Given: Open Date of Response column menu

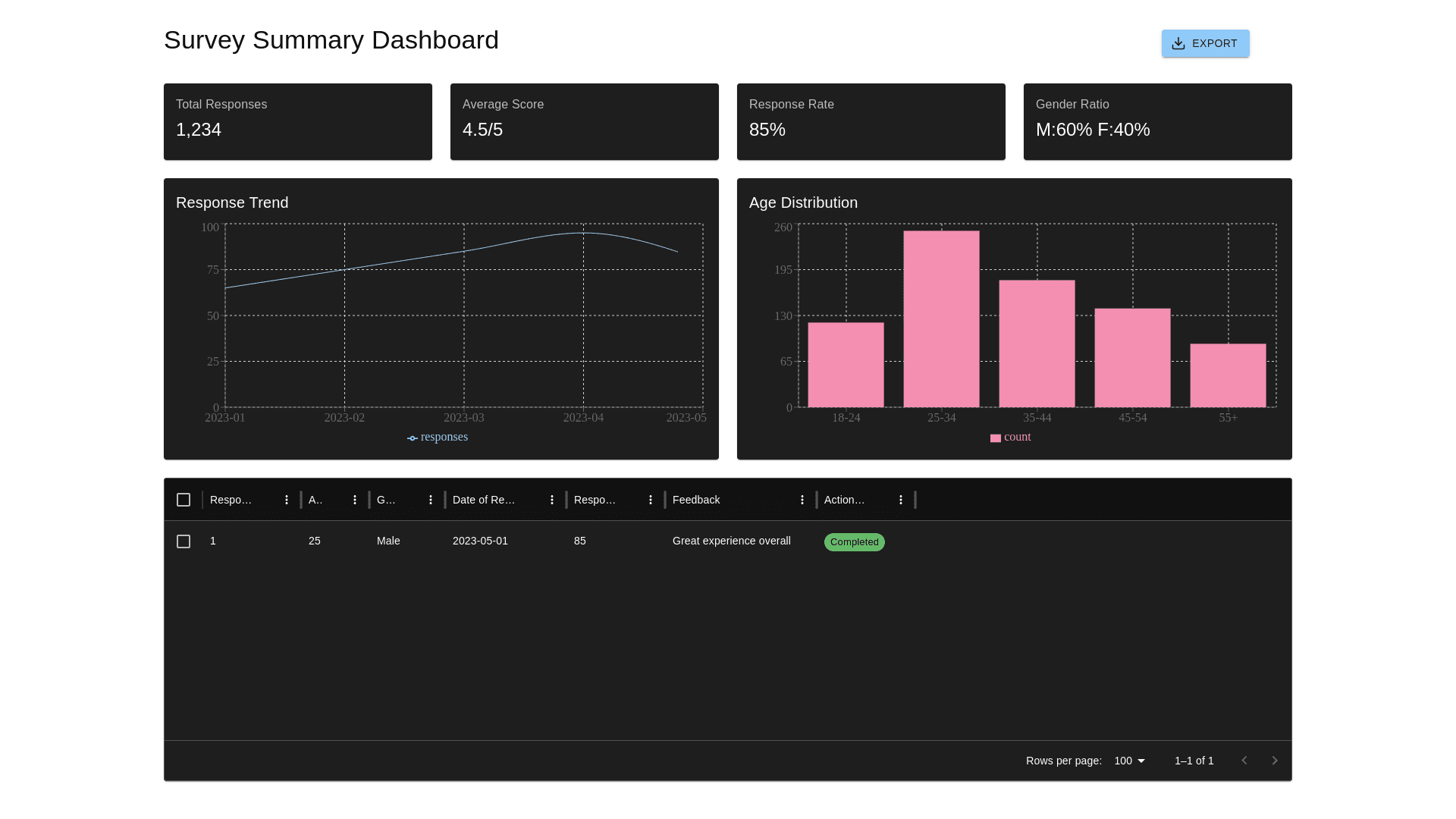Looking at the screenshot, I should coord(552,500).
